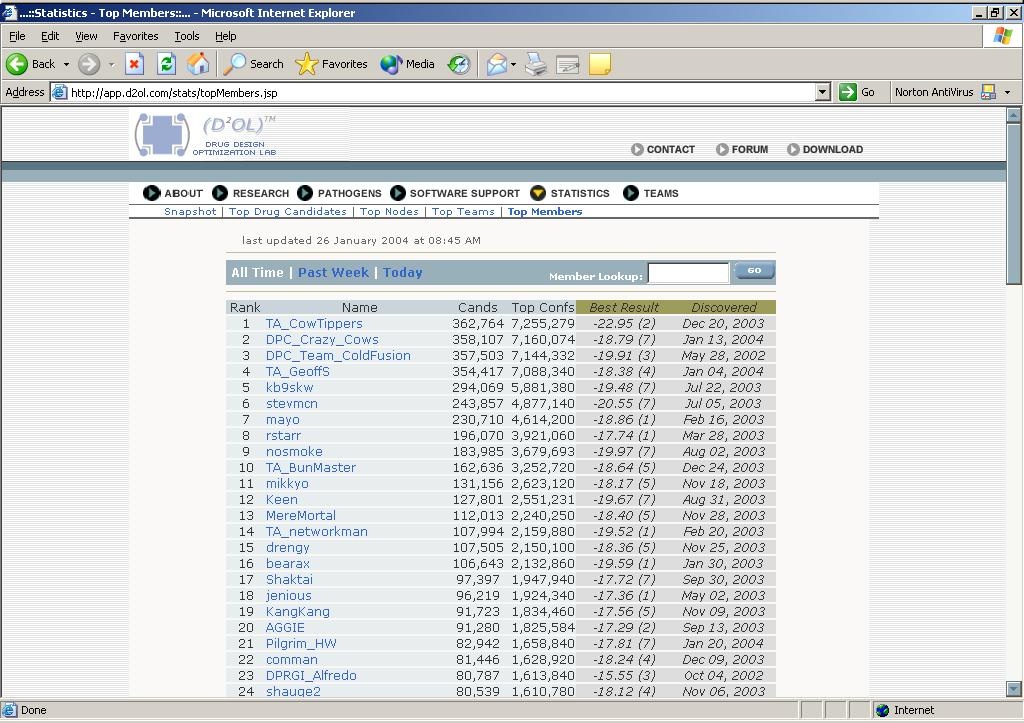1024x723 pixels.
Task: Click the scrollbar down arrow
Action: click(1014, 688)
